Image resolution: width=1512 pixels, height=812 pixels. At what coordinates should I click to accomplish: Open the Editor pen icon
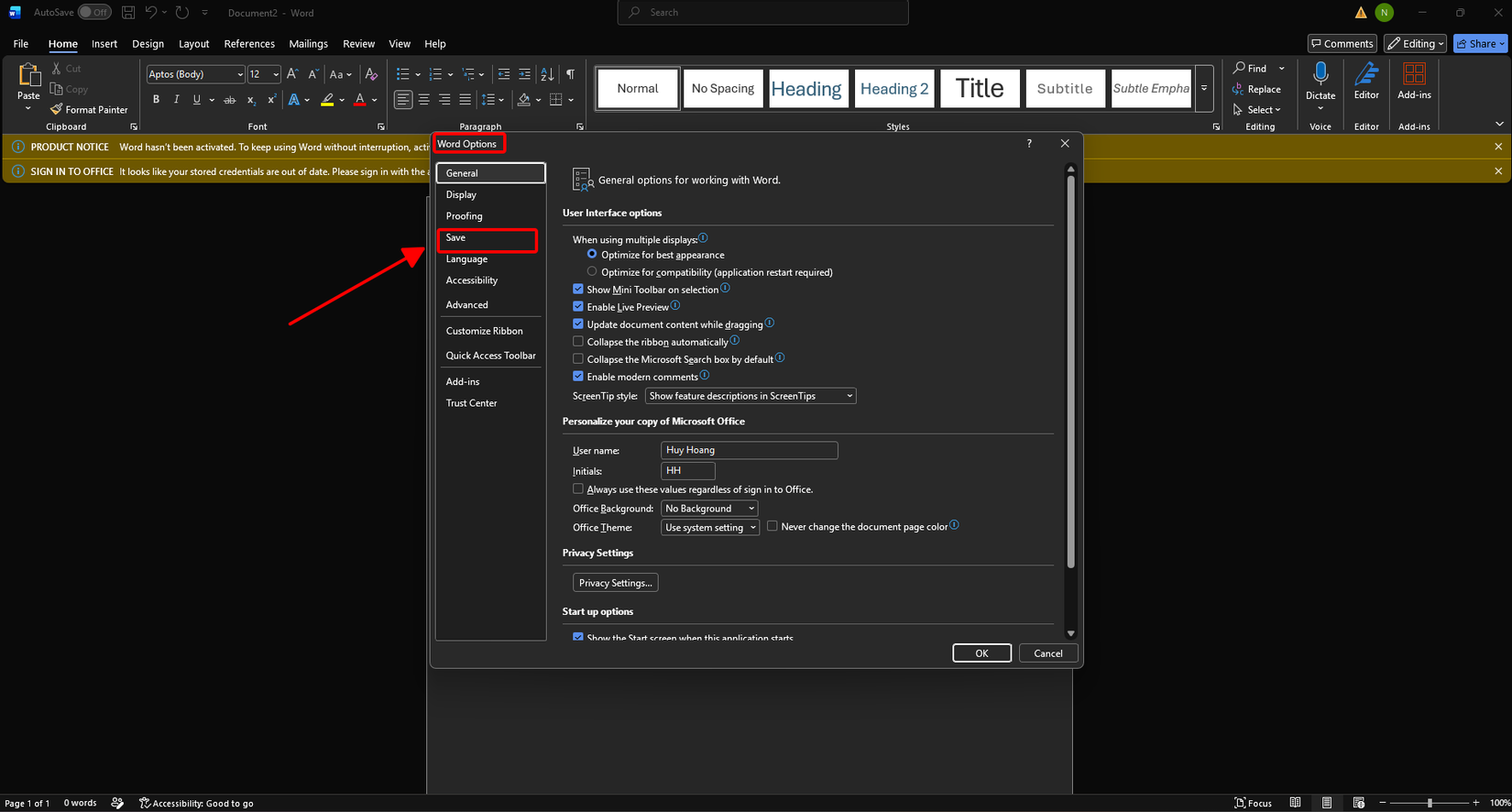click(1366, 73)
